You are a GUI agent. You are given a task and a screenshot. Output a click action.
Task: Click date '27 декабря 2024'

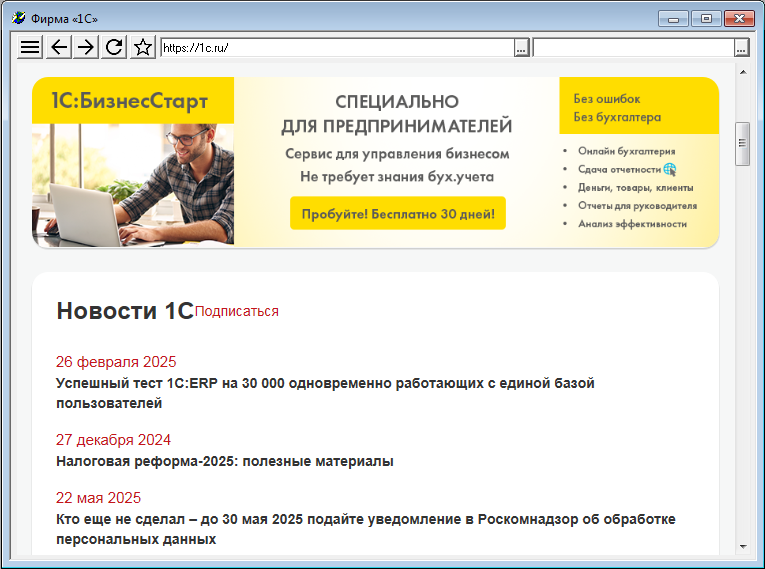pyautogui.click(x=113, y=440)
